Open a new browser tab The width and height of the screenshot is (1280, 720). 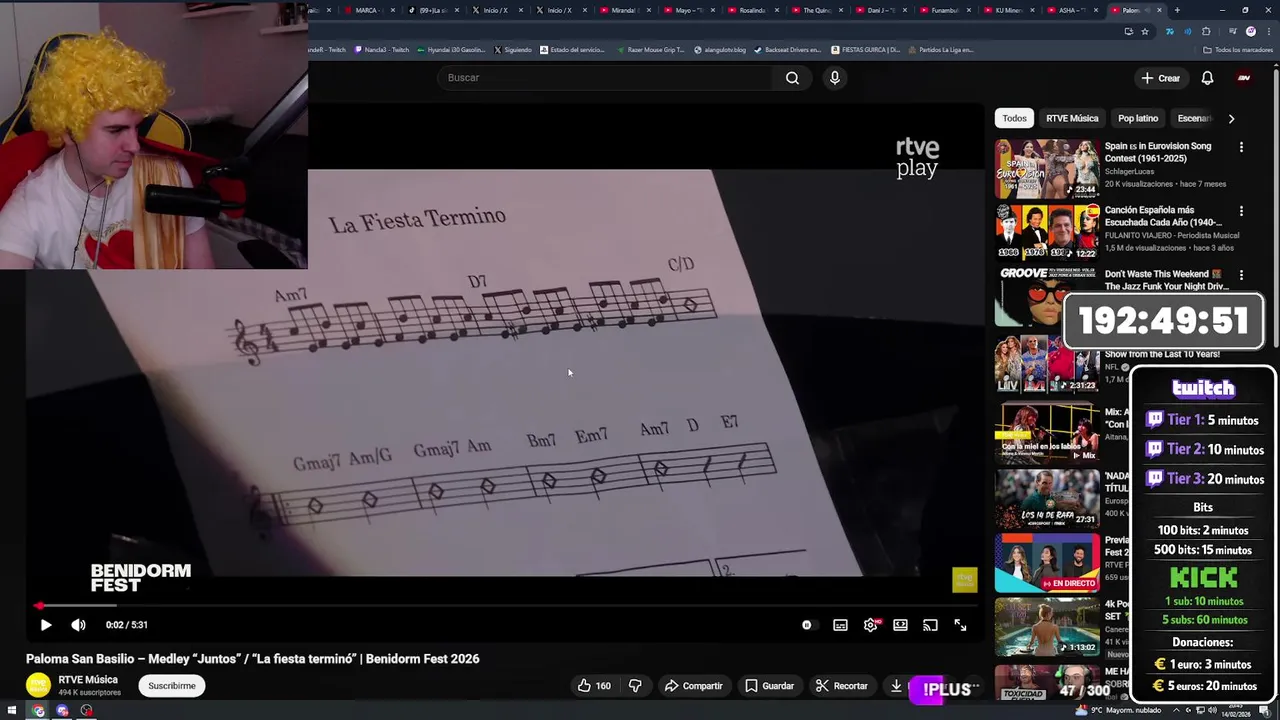(1177, 10)
